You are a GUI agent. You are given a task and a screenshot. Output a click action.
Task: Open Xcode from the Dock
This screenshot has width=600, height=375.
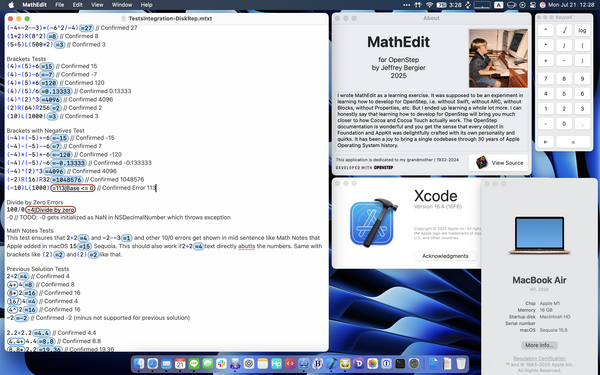tap(331, 363)
